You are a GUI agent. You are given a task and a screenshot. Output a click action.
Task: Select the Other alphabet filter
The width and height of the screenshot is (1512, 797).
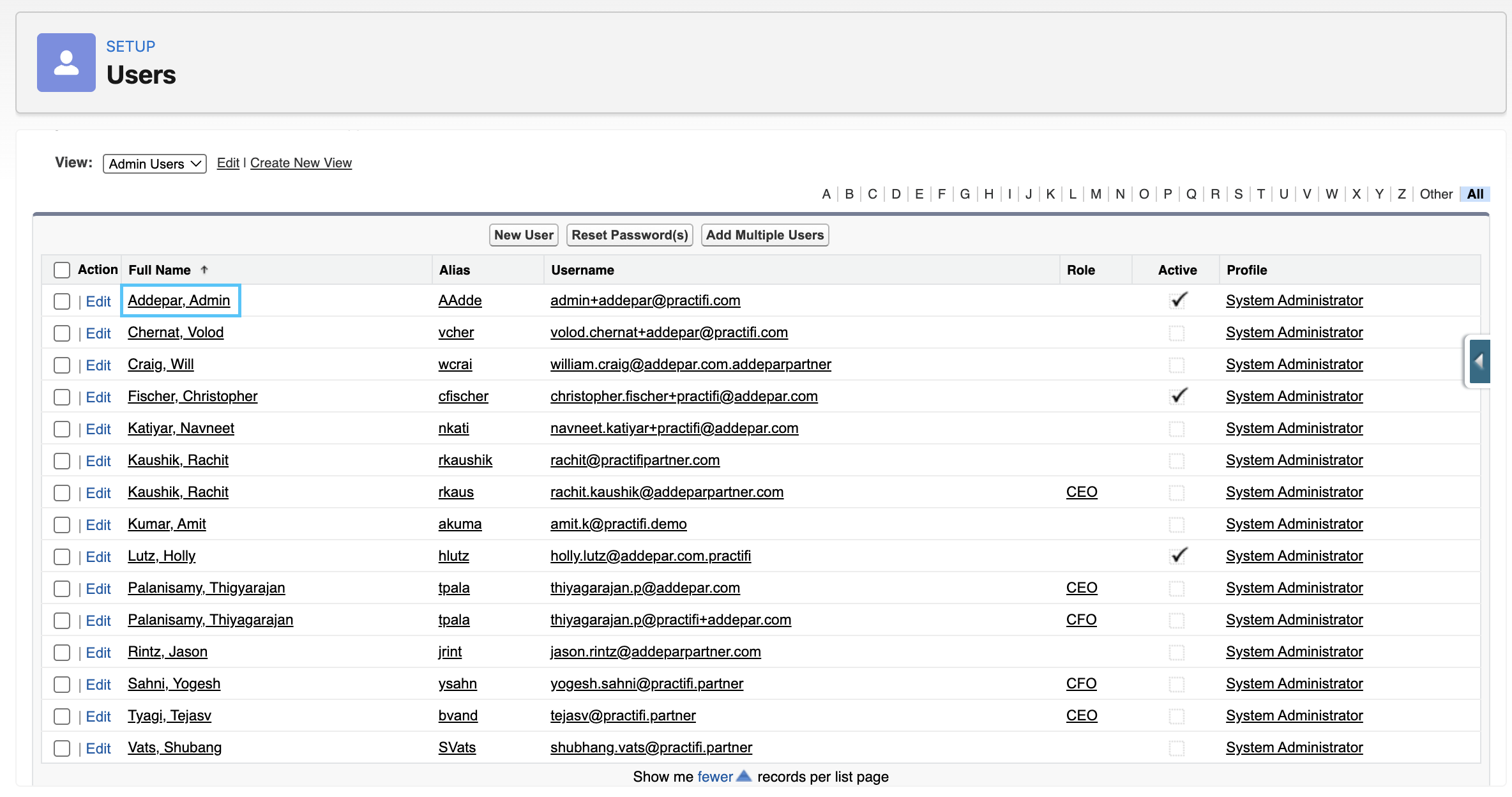tap(1436, 194)
